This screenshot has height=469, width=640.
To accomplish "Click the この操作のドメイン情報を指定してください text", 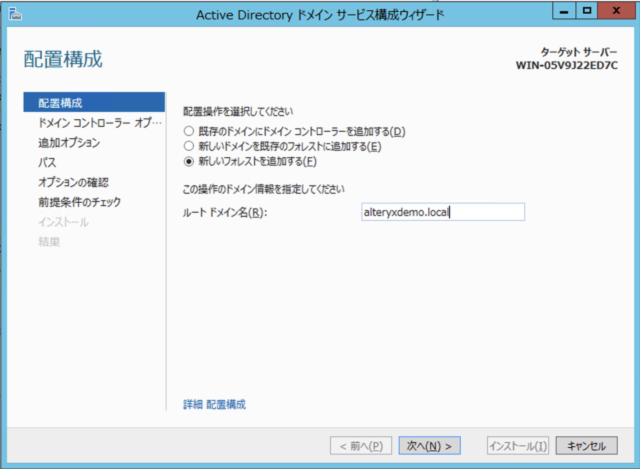I will coord(264,189).
